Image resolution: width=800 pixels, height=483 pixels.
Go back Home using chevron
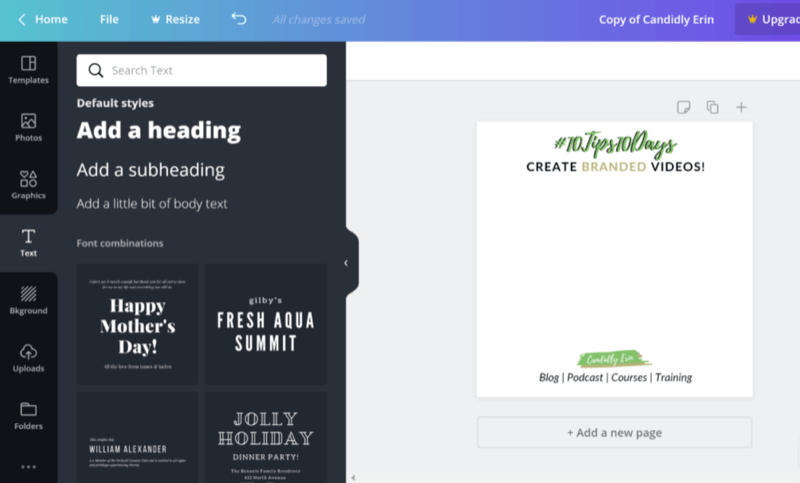[x=22, y=19]
